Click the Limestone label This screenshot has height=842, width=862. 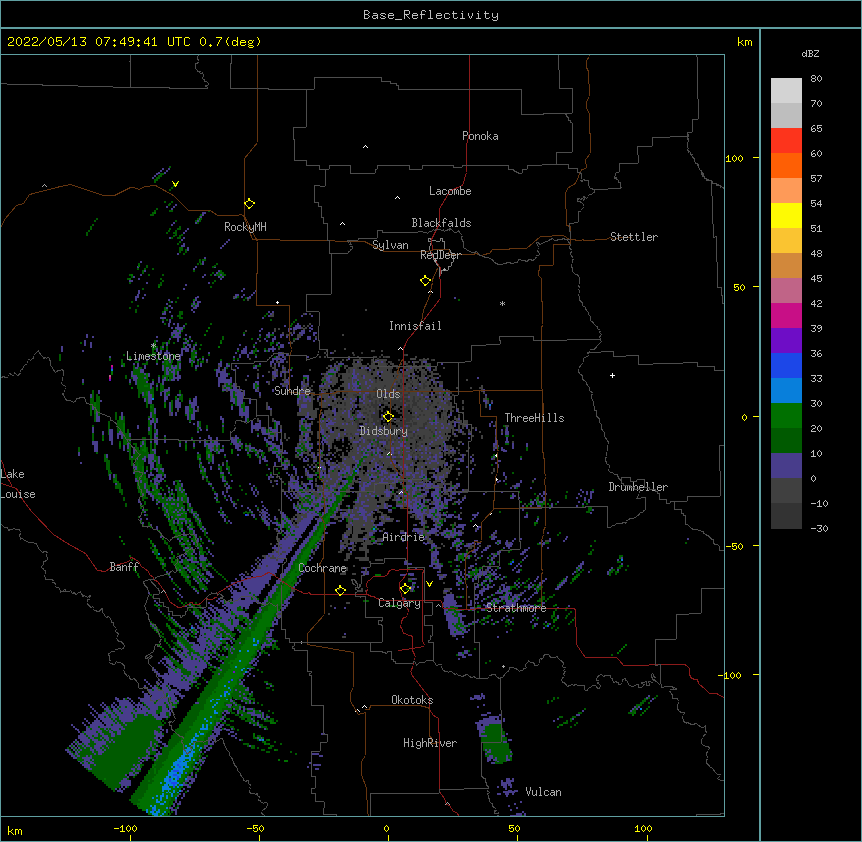[x=153, y=356]
